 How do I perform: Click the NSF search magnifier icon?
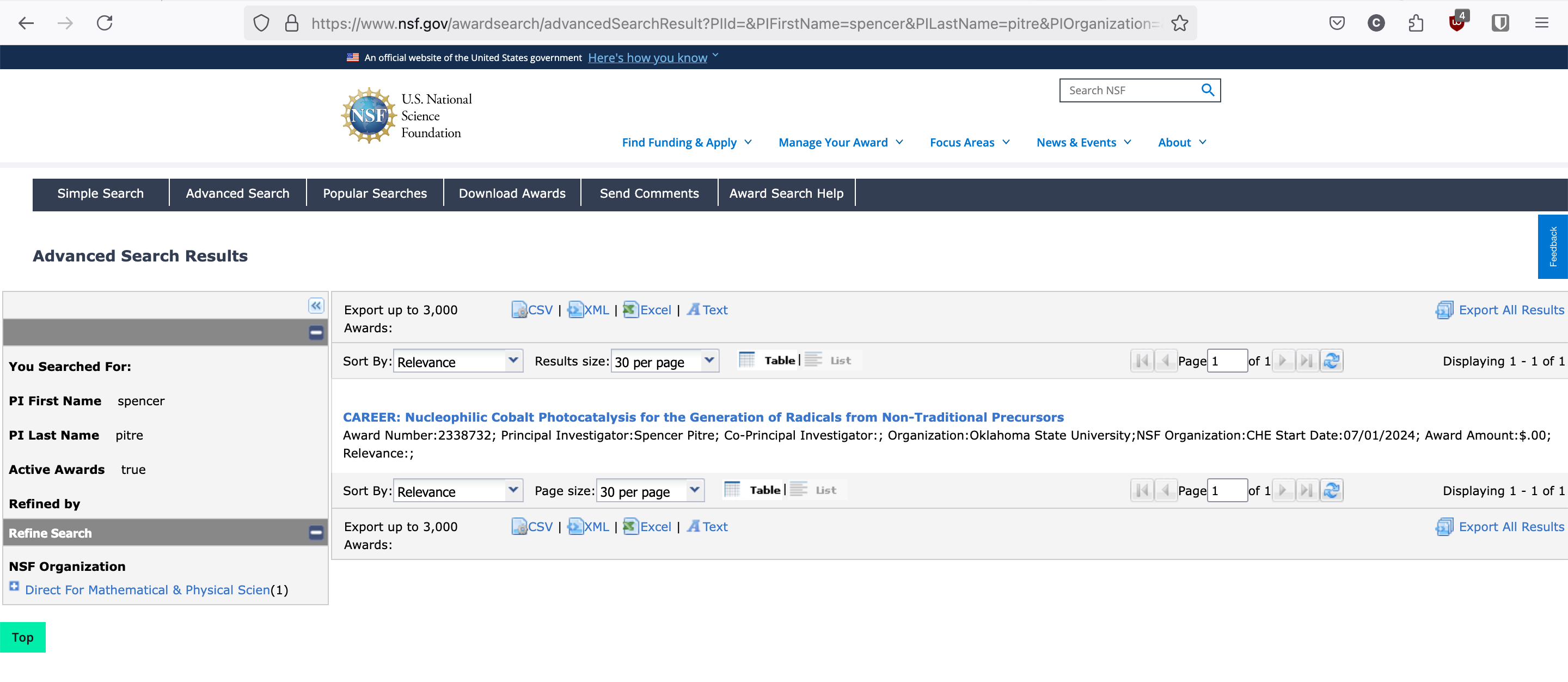click(1208, 90)
